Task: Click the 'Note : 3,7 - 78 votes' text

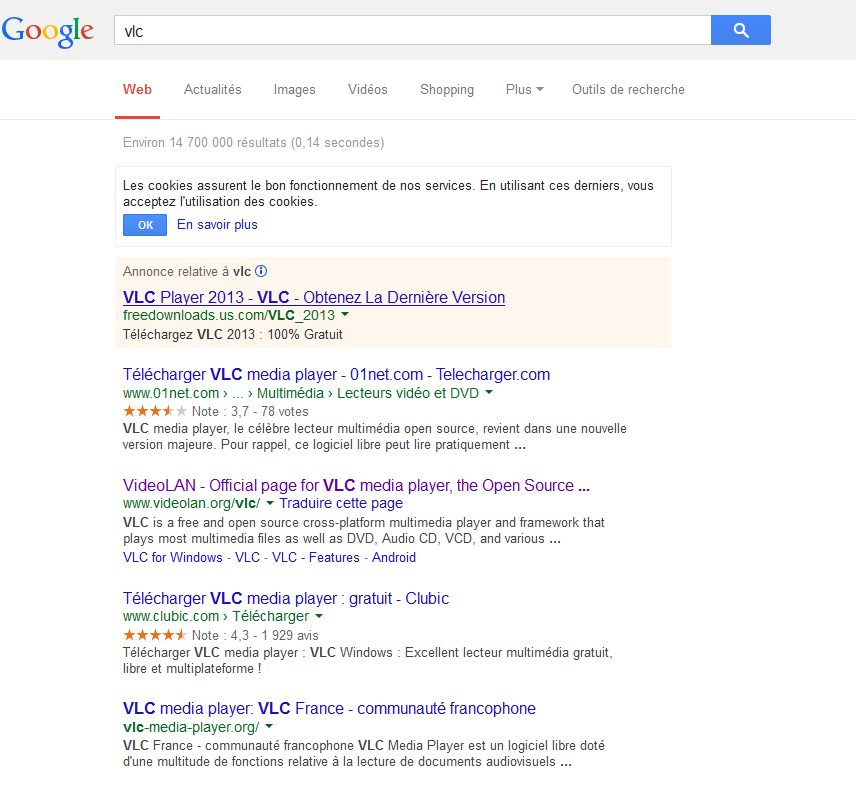Action: point(250,411)
